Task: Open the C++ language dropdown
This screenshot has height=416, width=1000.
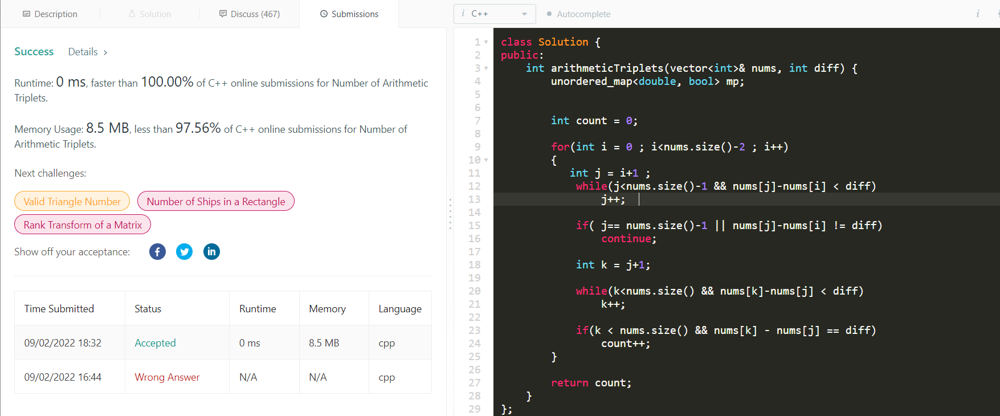Action: coord(494,14)
